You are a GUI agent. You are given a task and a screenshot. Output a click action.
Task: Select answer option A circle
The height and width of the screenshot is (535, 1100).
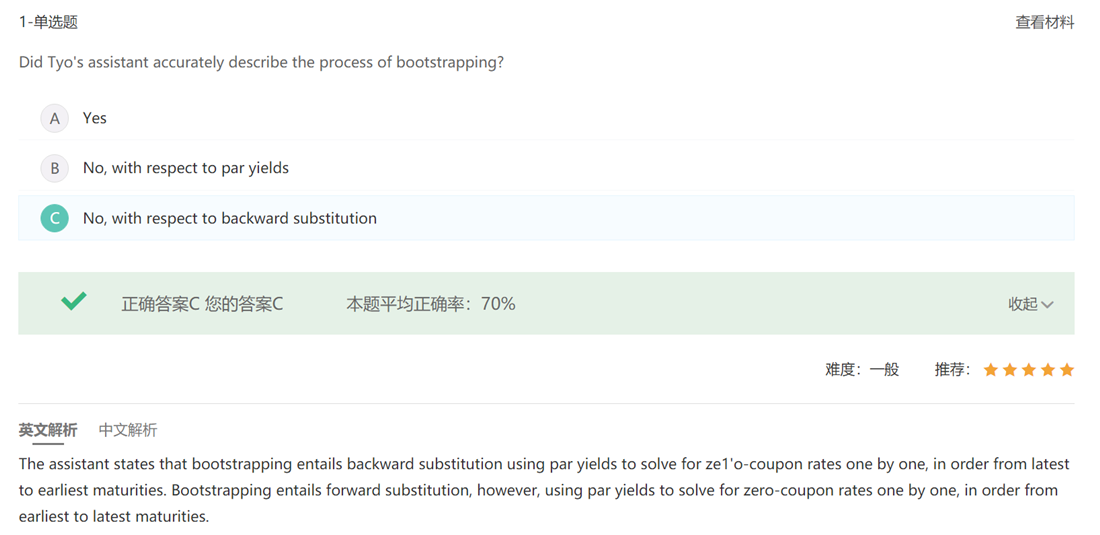(x=54, y=118)
